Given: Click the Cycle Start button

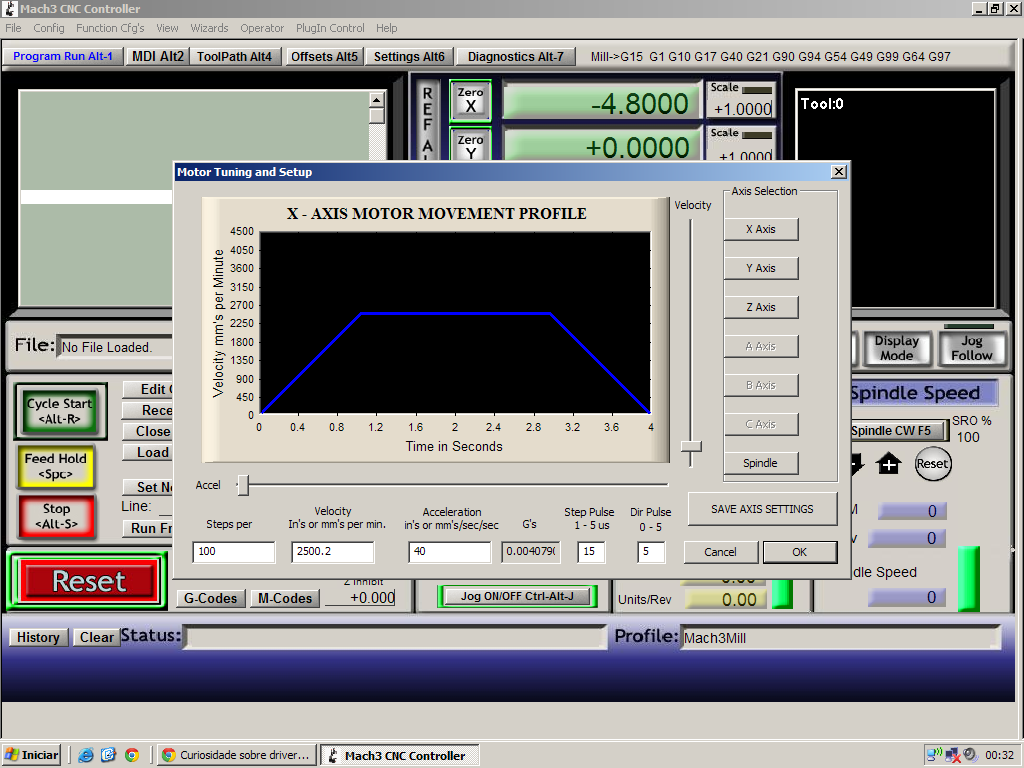Looking at the screenshot, I should [60, 411].
